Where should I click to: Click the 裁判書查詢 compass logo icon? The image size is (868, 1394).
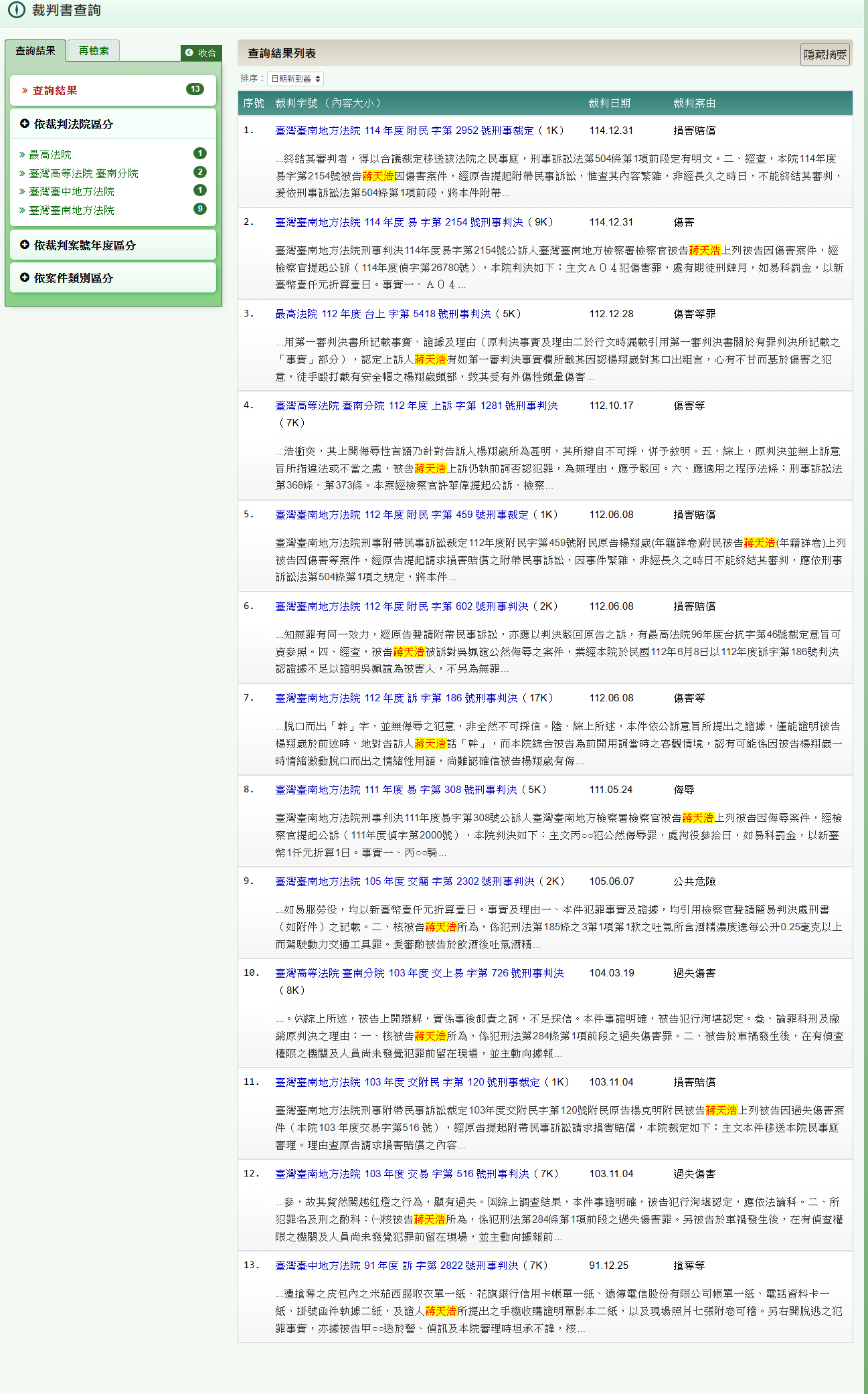pyautogui.click(x=16, y=10)
